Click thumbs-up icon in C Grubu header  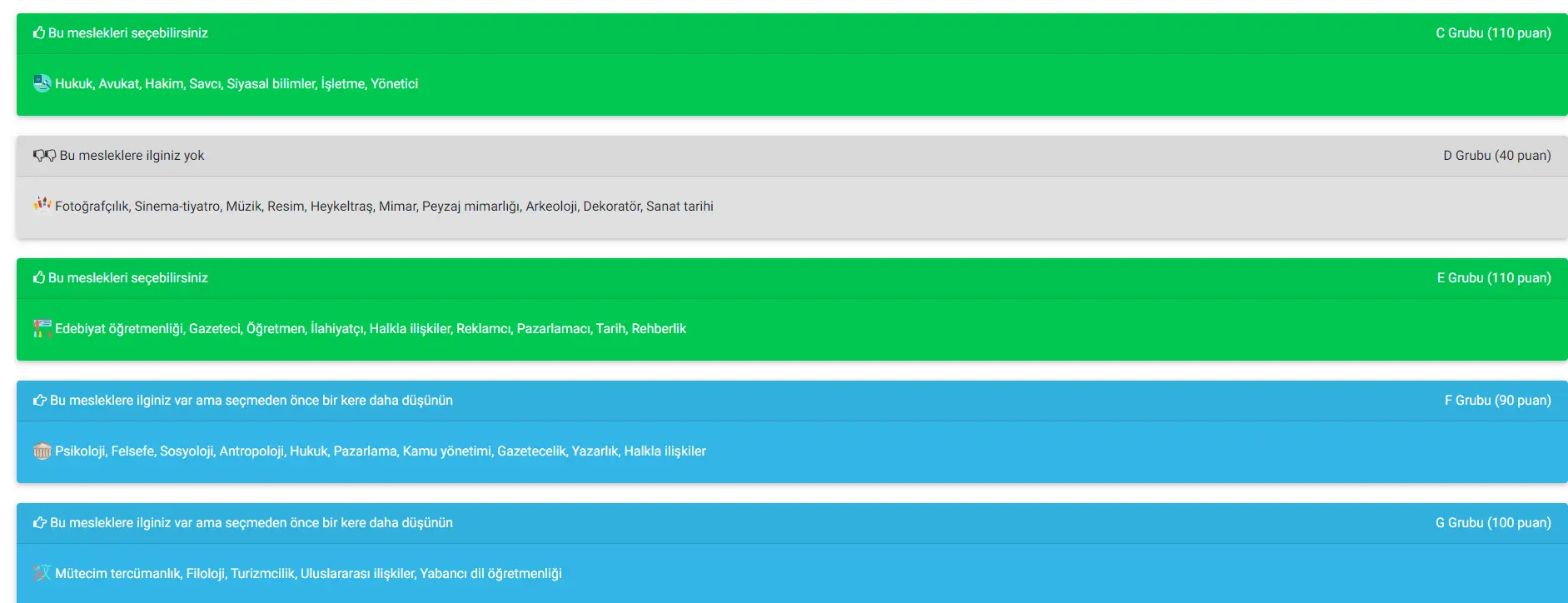coord(39,32)
